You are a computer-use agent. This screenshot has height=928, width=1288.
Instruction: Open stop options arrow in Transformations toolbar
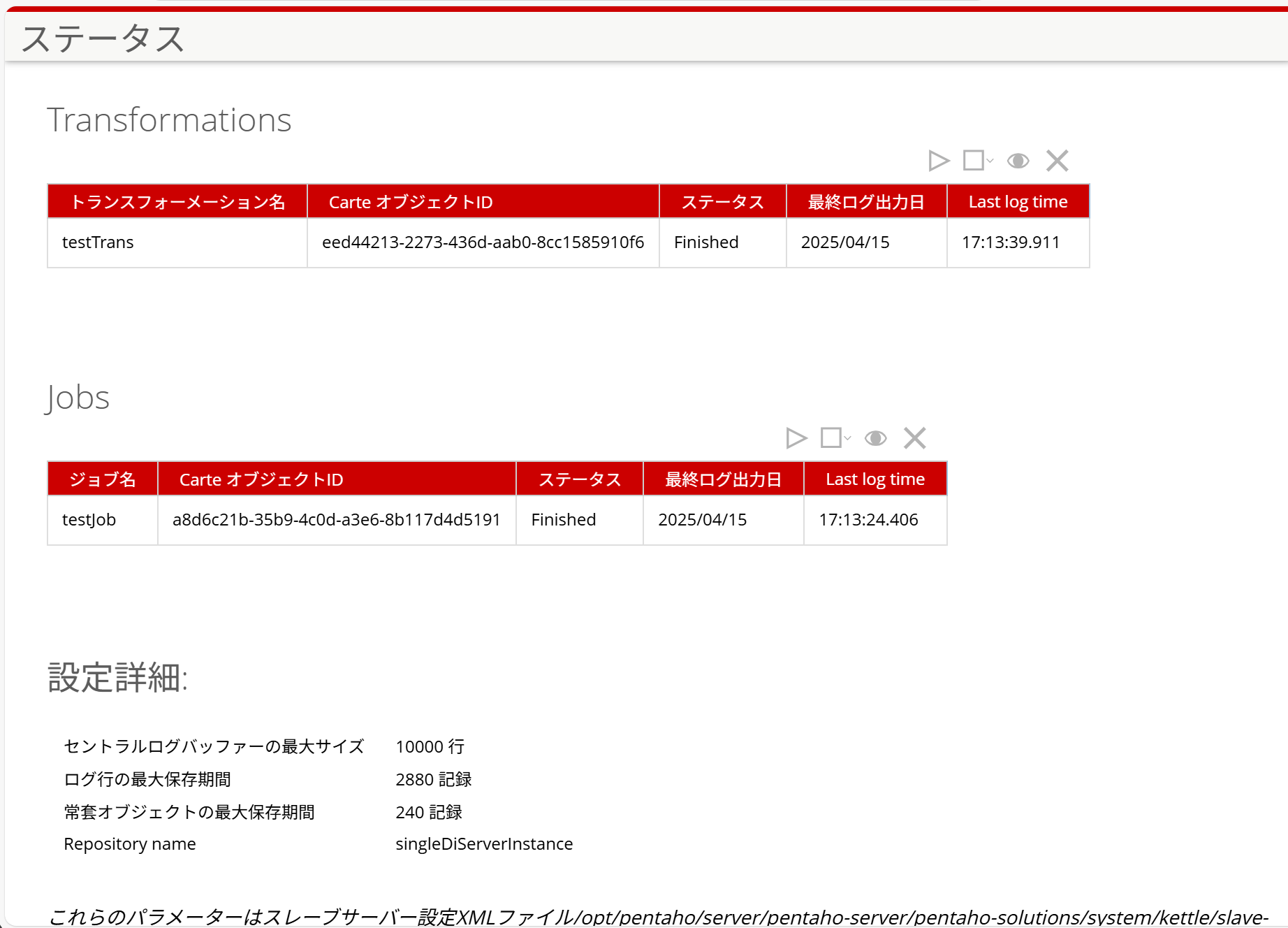click(990, 161)
